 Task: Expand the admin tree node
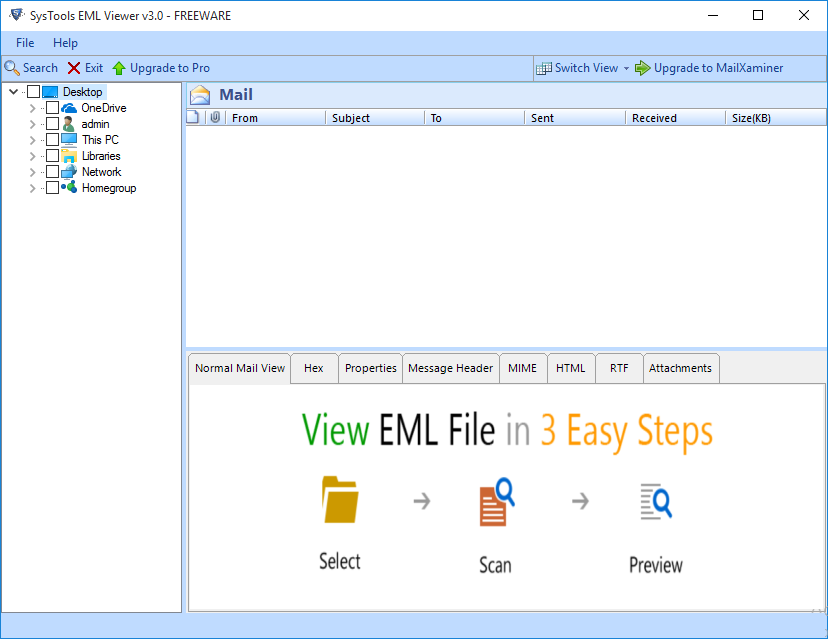tap(33, 124)
